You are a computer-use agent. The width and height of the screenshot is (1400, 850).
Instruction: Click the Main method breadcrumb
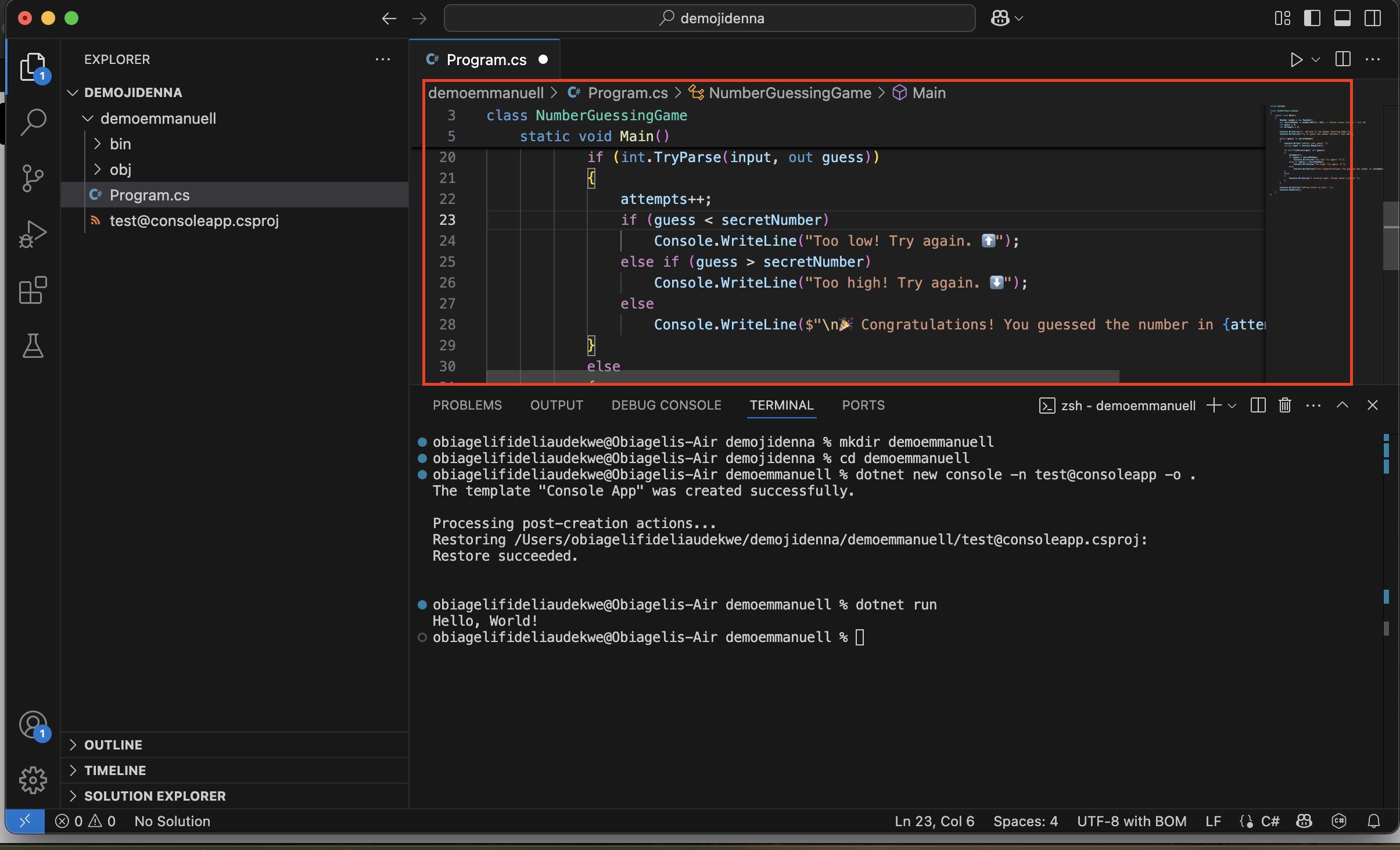coord(919,93)
